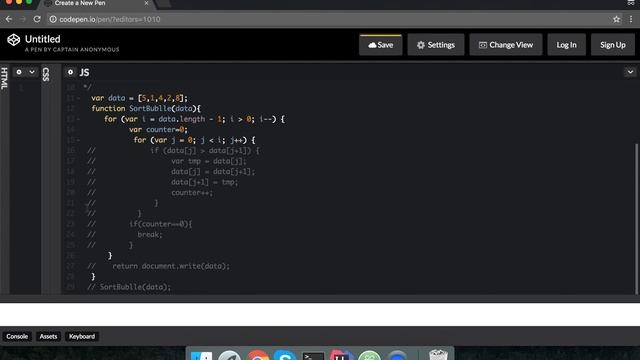This screenshot has width=640, height=360.
Task: Save the pen
Action: click(x=380, y=45)
